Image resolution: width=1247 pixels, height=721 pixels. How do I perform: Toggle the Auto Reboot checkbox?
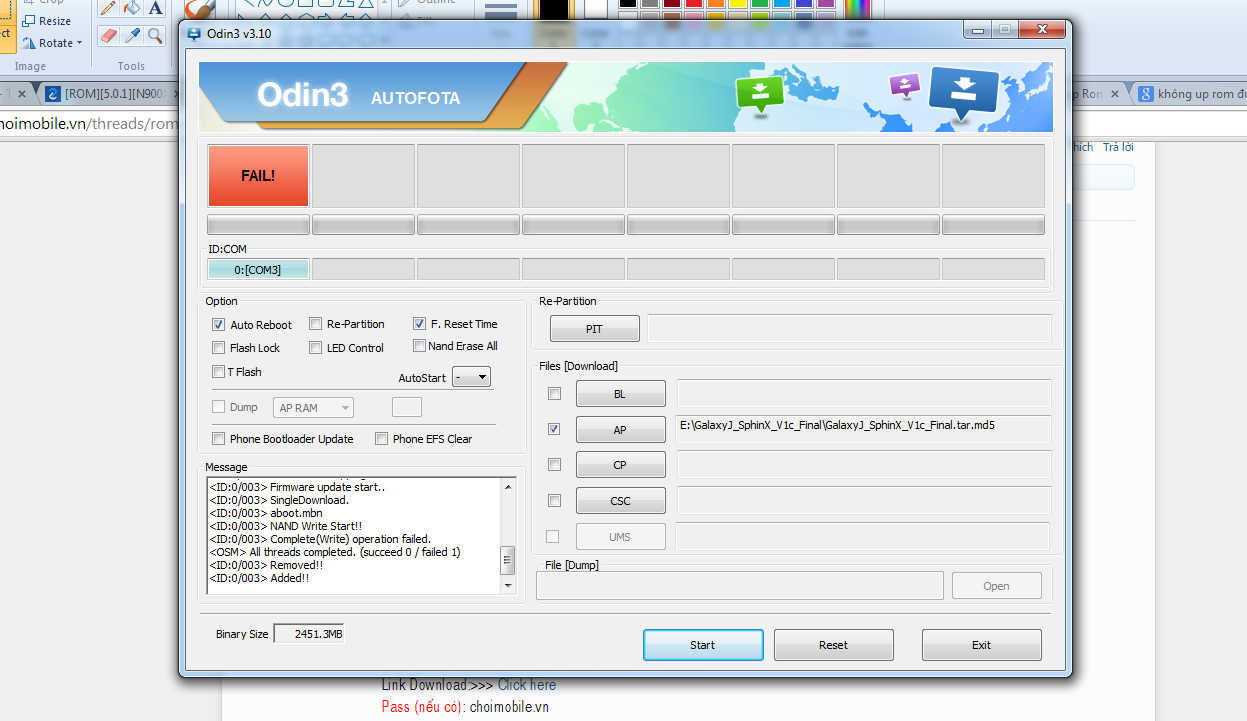tap(218, 325)
